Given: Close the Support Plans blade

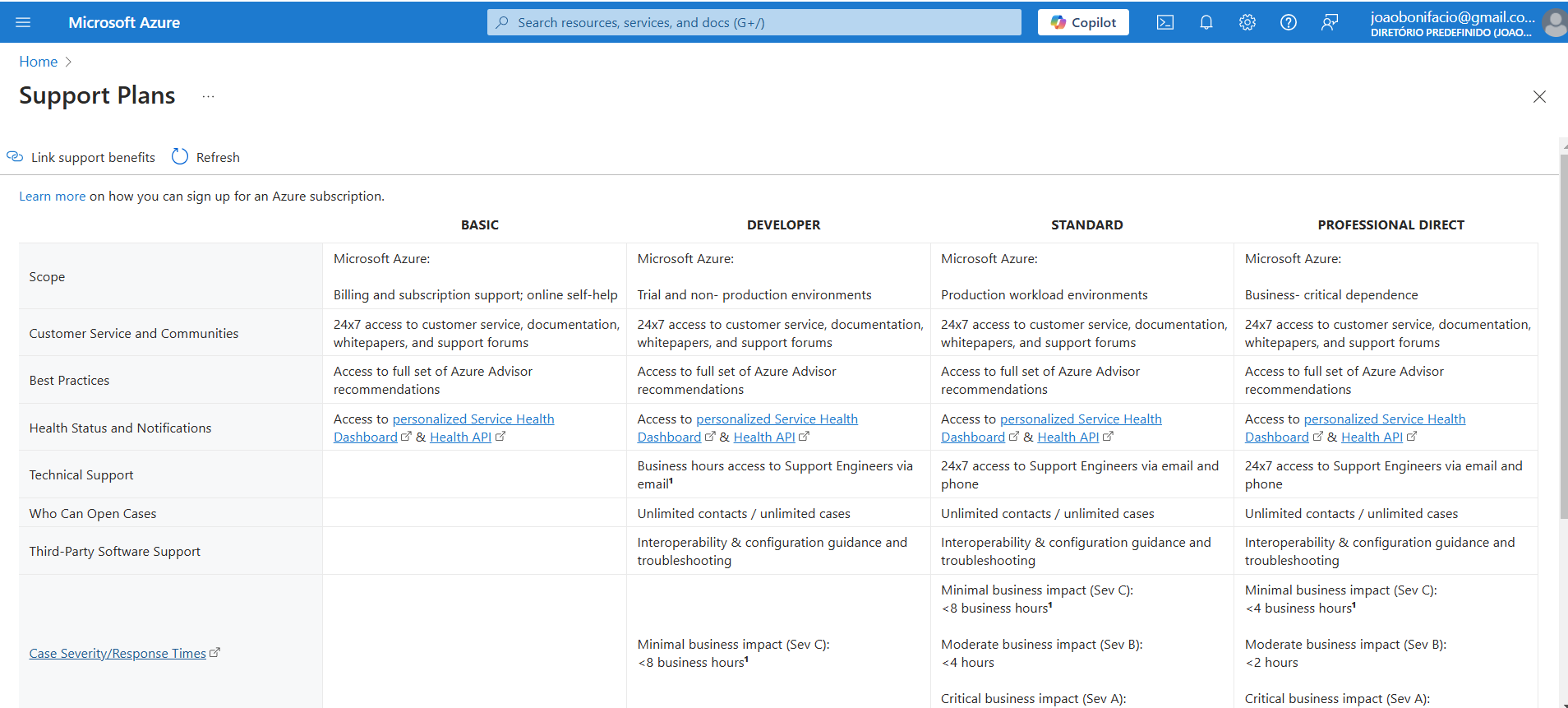Looking at the screenshot, I should tap(1539, 96).
